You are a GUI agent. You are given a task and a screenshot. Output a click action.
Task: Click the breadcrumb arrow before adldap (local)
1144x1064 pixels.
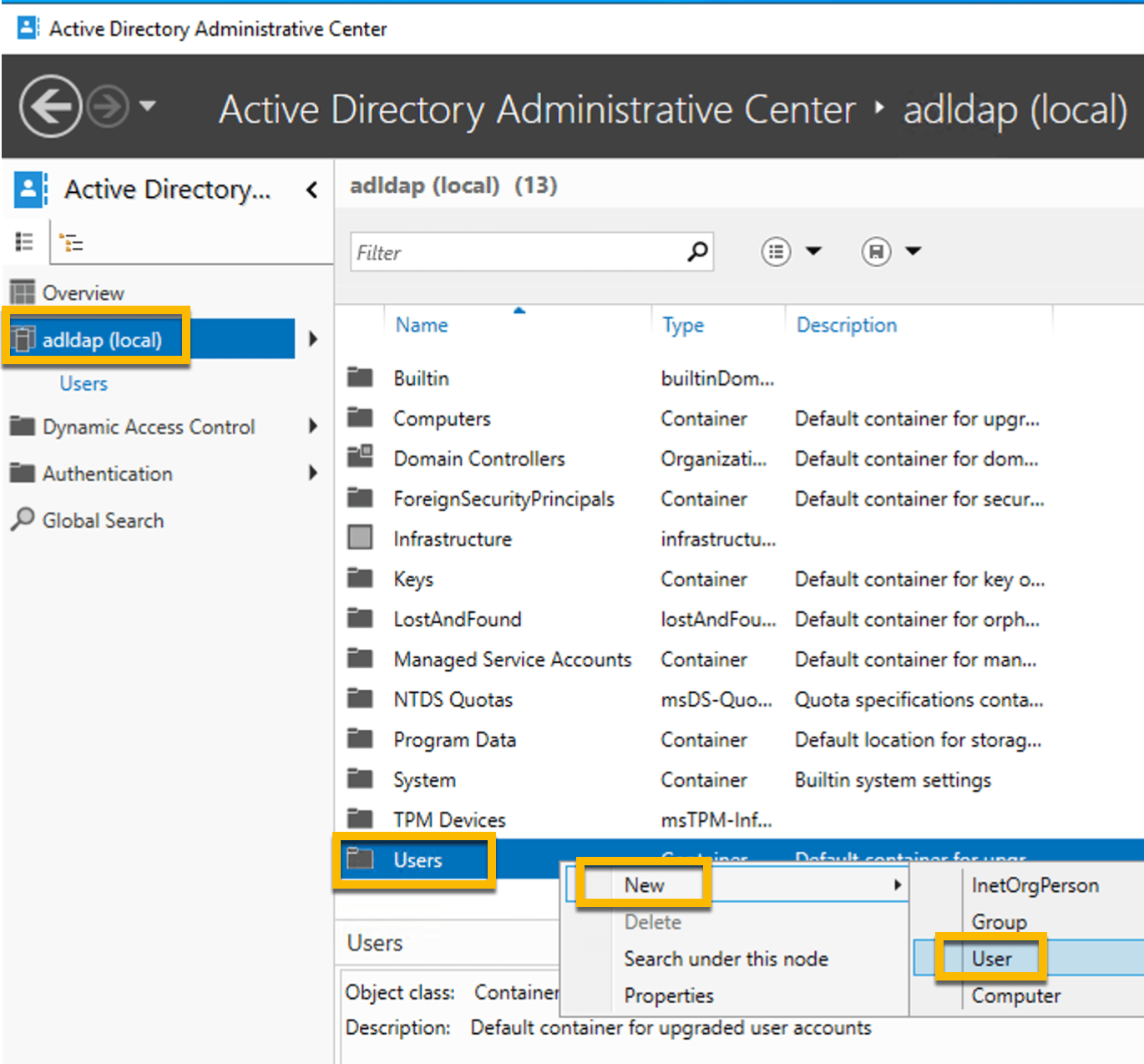(879, 107)
